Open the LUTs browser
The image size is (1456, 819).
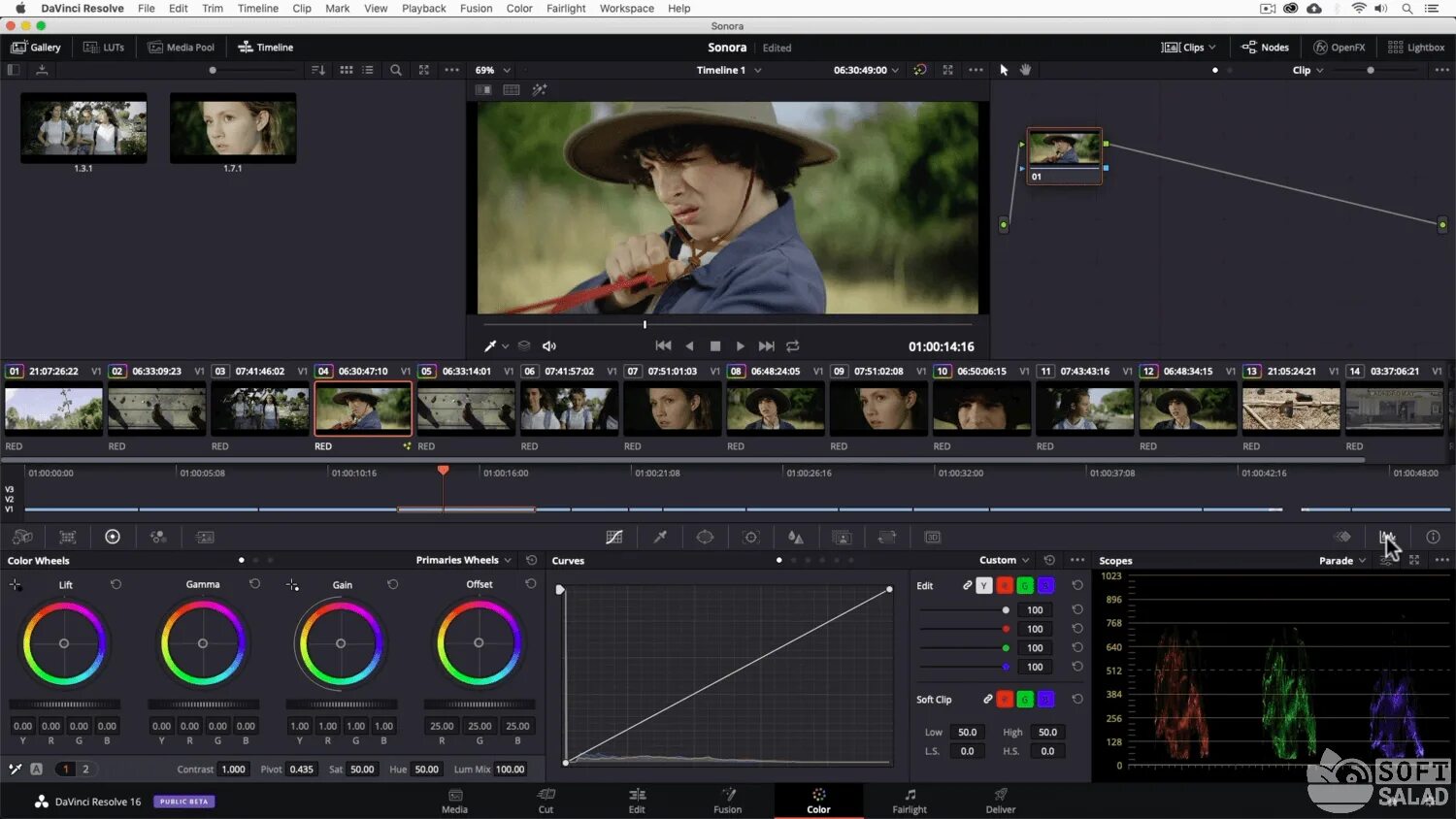click(x=104, y=47)
